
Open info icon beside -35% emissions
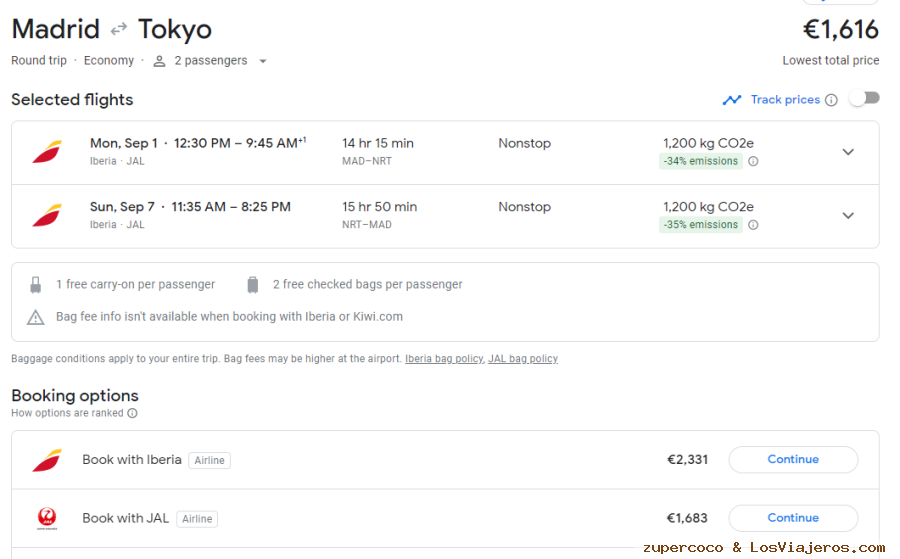754,225
